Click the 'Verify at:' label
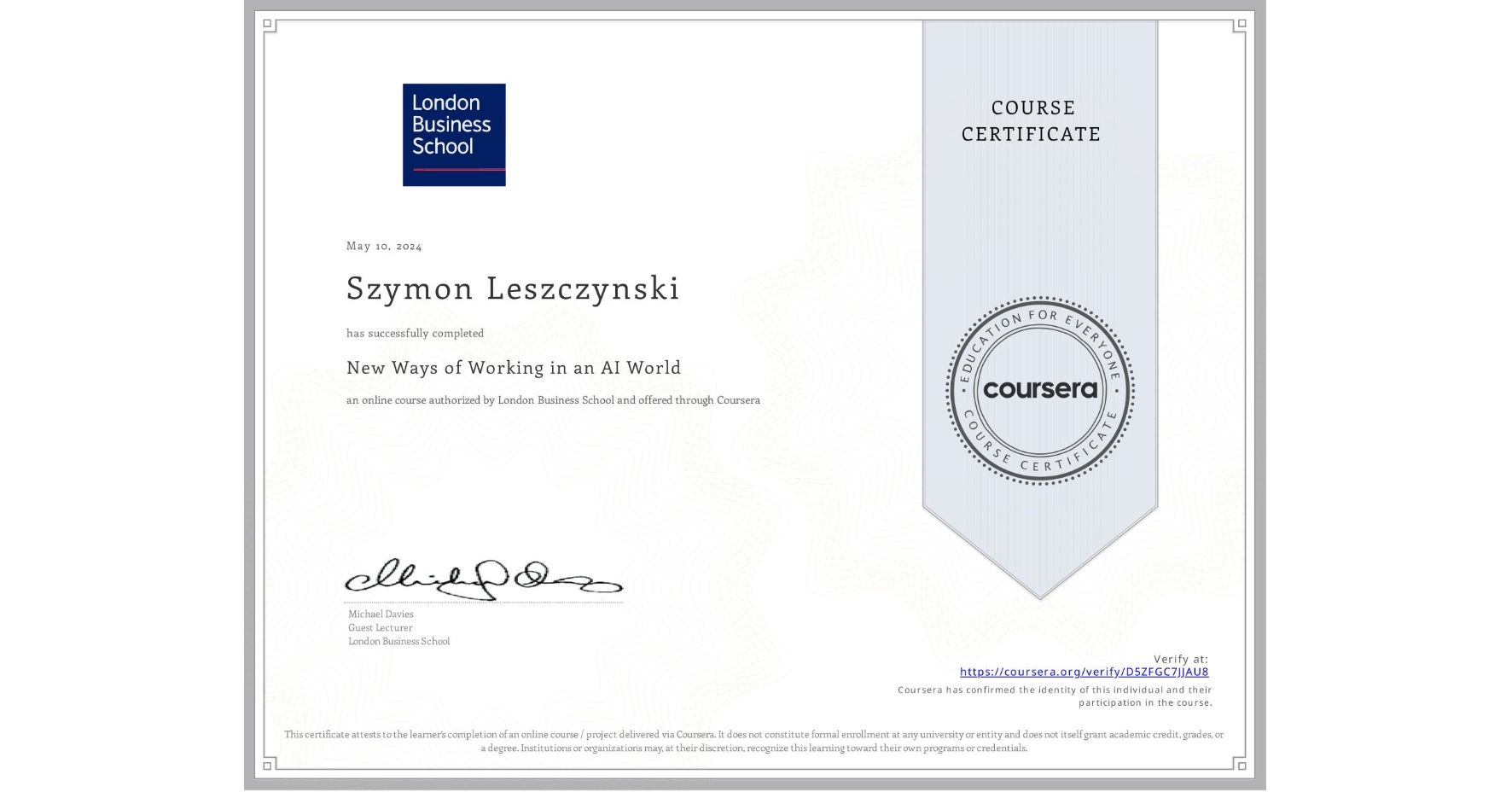This screenshot has width=1512, height=792. point(1181,659)
